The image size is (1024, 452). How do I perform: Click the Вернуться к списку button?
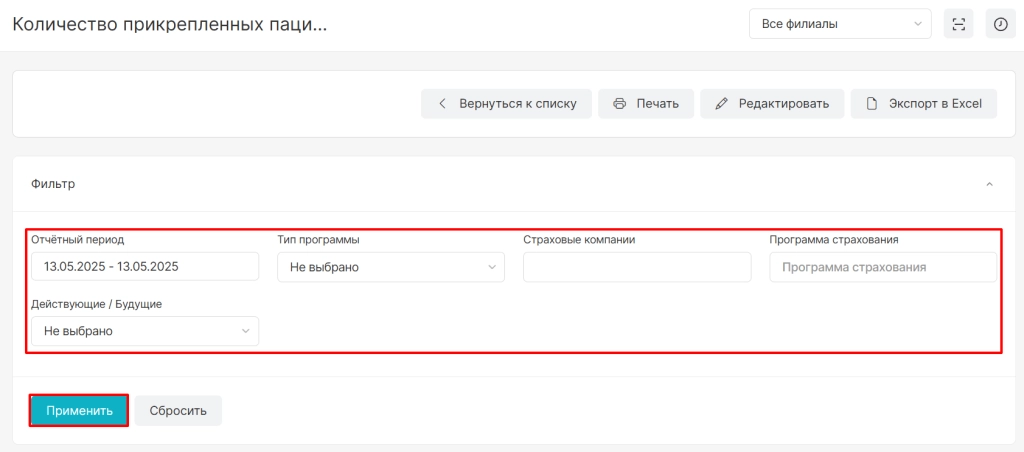click(506, 104)
